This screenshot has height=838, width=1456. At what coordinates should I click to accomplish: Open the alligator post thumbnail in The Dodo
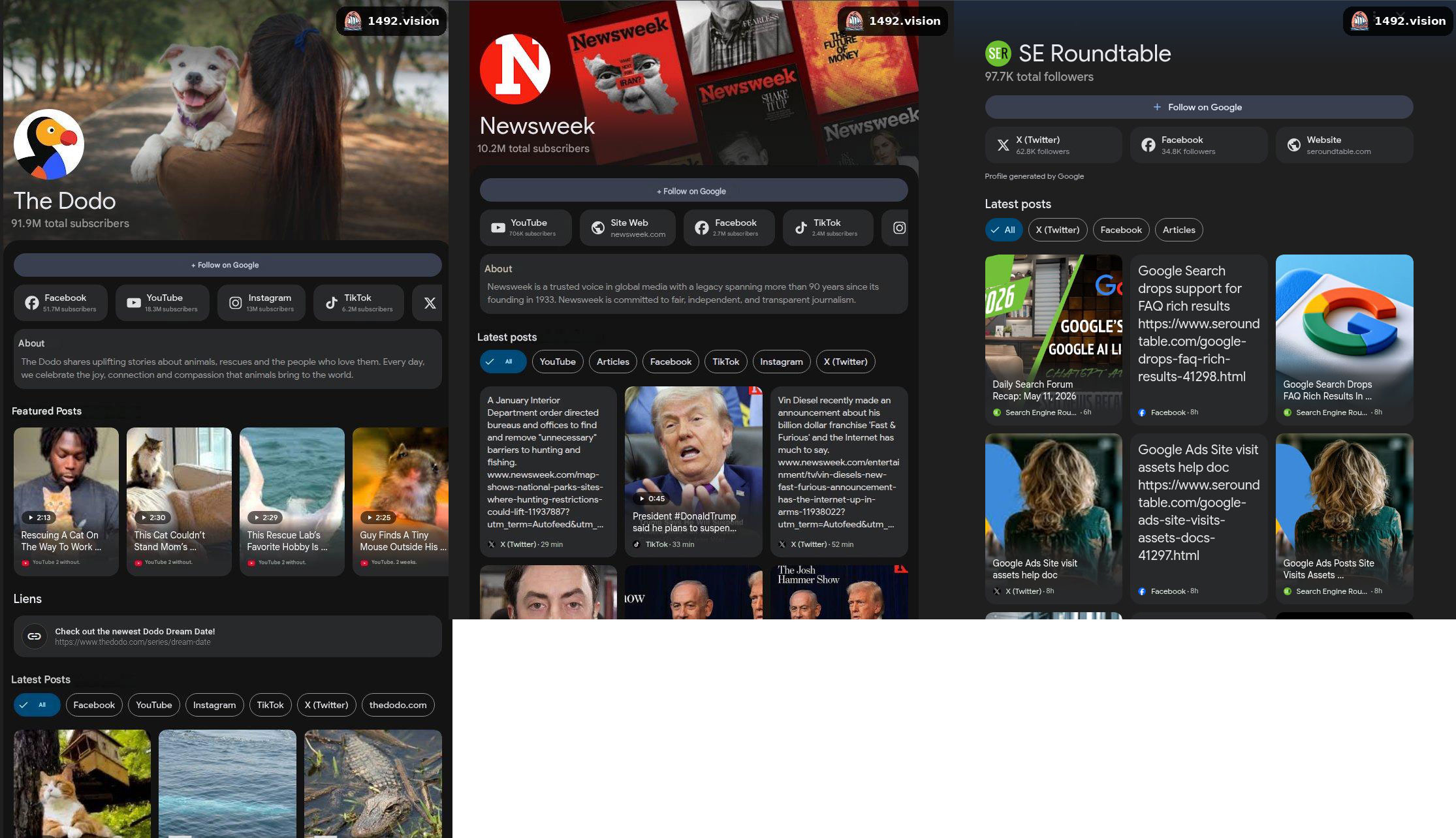click(373, 783)
